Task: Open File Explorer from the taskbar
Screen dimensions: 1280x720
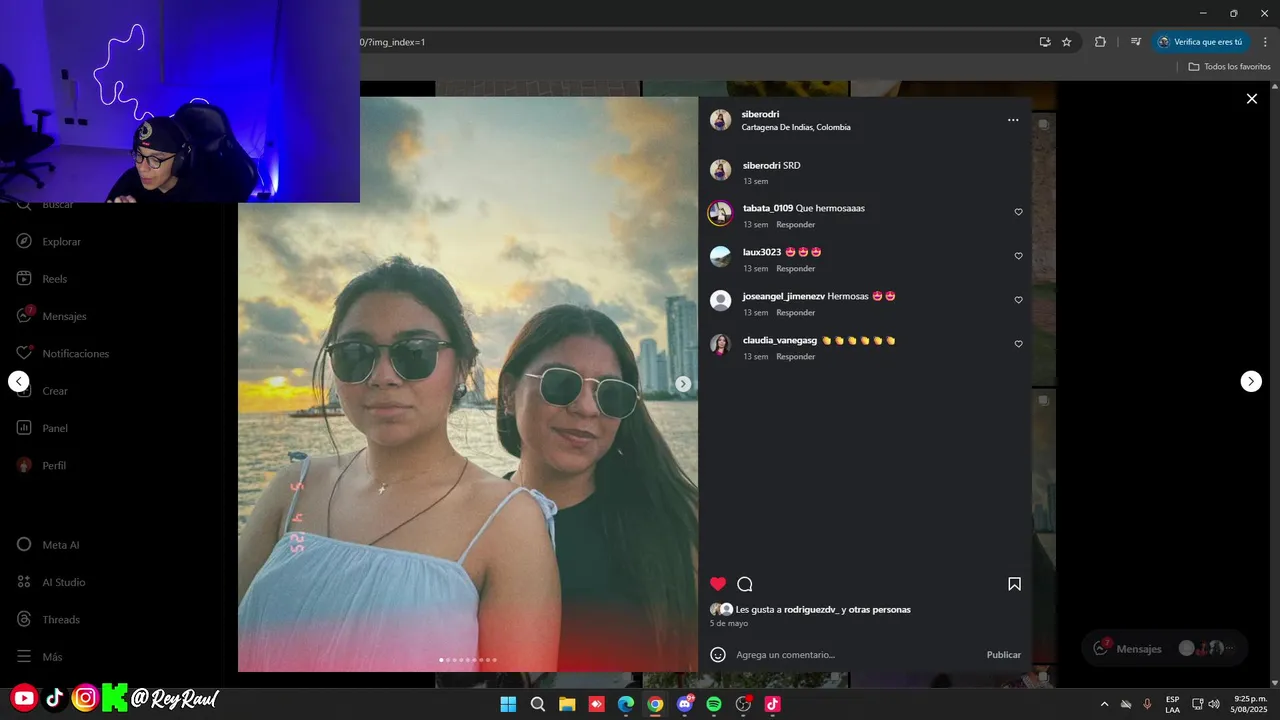Action: click(x=567, y=704)
